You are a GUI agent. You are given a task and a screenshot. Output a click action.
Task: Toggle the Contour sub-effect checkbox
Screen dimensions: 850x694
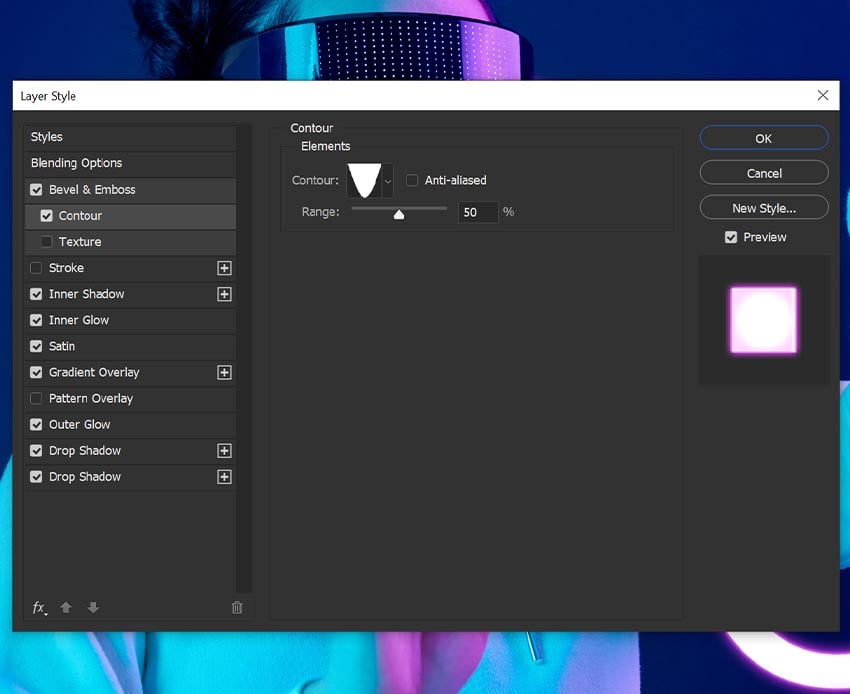[47, 216]
